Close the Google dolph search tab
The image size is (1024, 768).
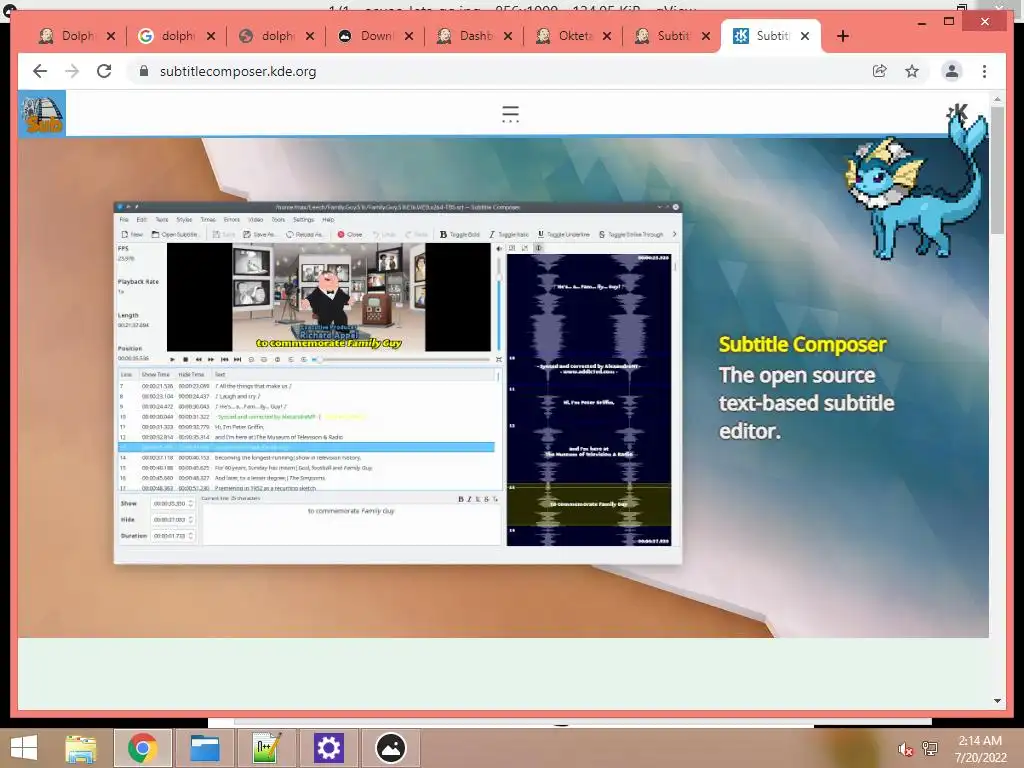210,36
